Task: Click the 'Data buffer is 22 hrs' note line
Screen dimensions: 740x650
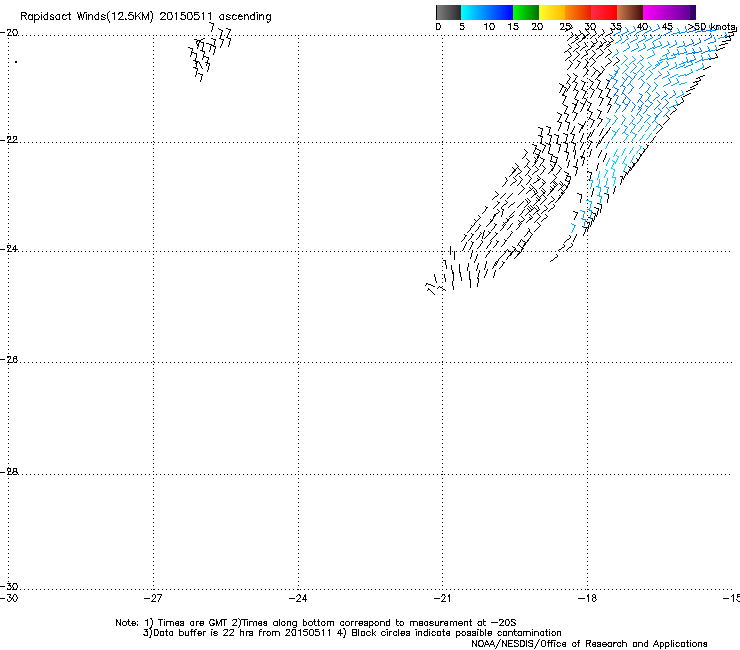Action: [x=352, y=633]
